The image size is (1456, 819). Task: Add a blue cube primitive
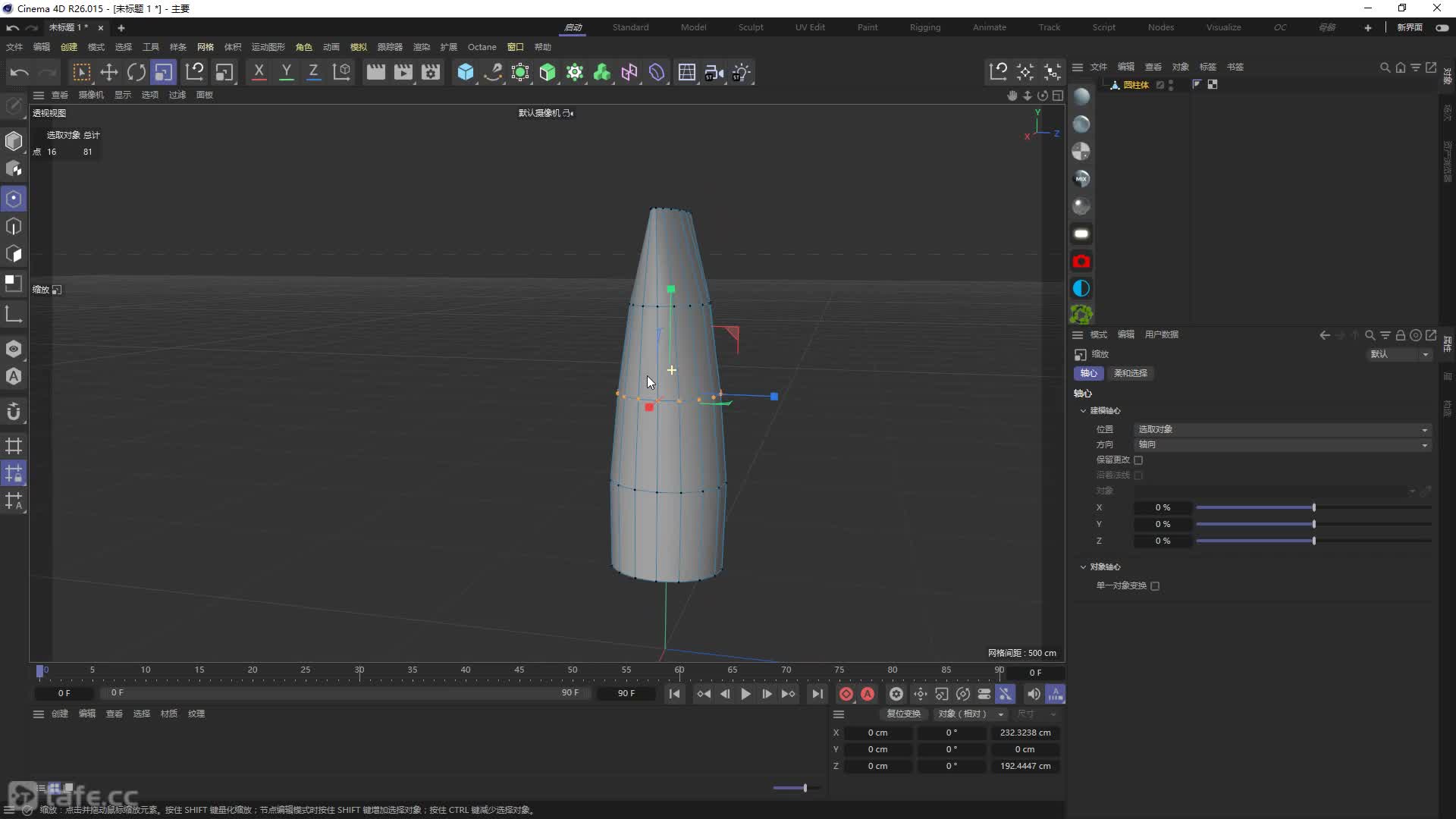[x=466, y=72]
